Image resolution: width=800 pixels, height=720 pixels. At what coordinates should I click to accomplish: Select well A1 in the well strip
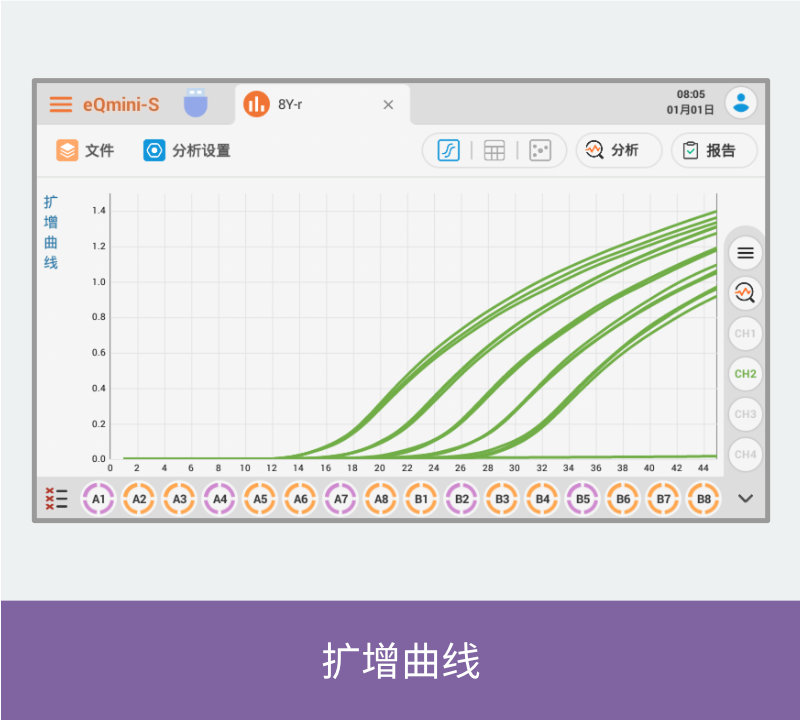click(98, 498)
